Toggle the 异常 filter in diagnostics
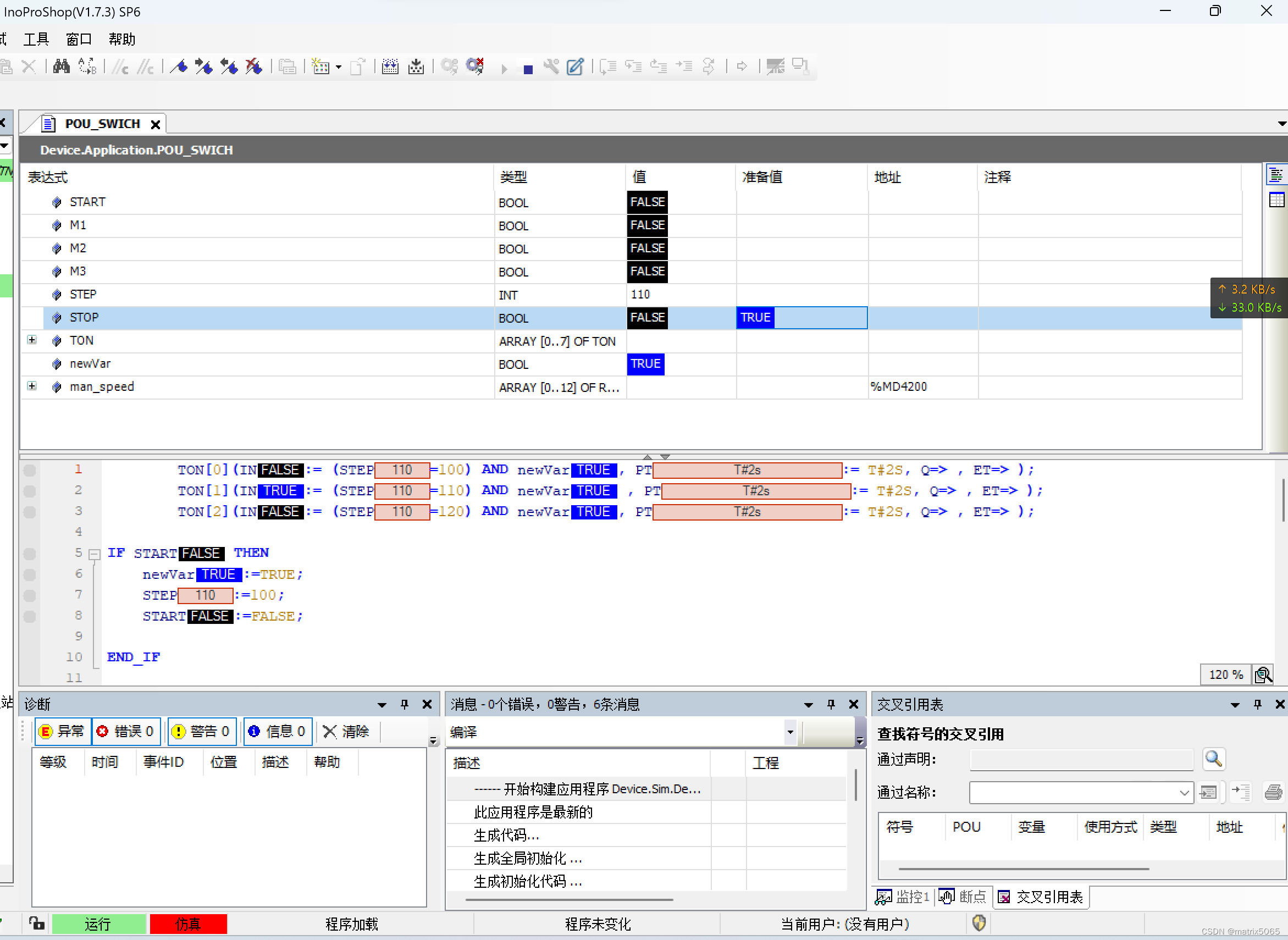This screenshot has height=940, width=1288. (63, 731)
